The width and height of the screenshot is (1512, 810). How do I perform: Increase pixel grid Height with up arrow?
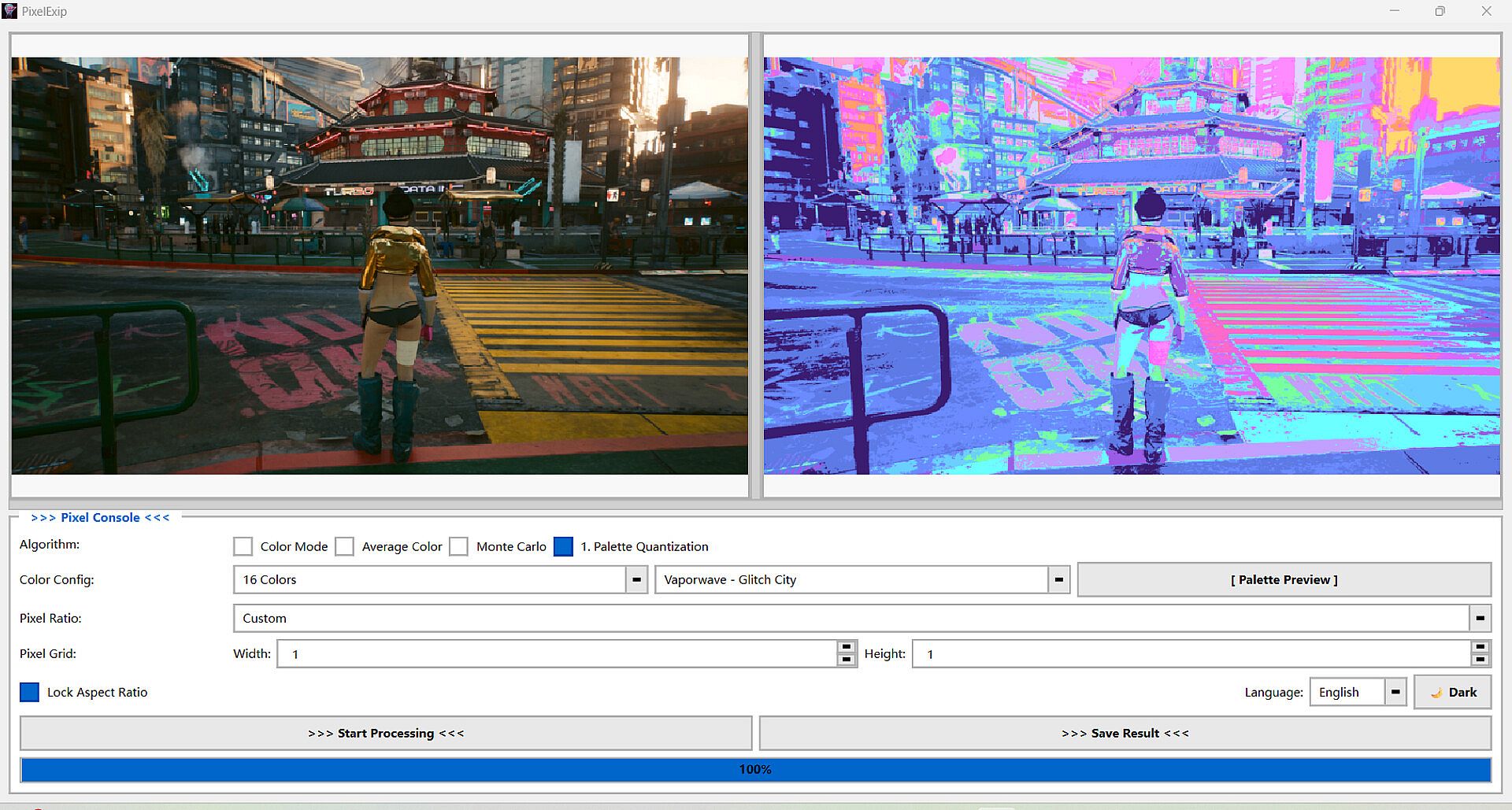click(x=1480, y=647)
